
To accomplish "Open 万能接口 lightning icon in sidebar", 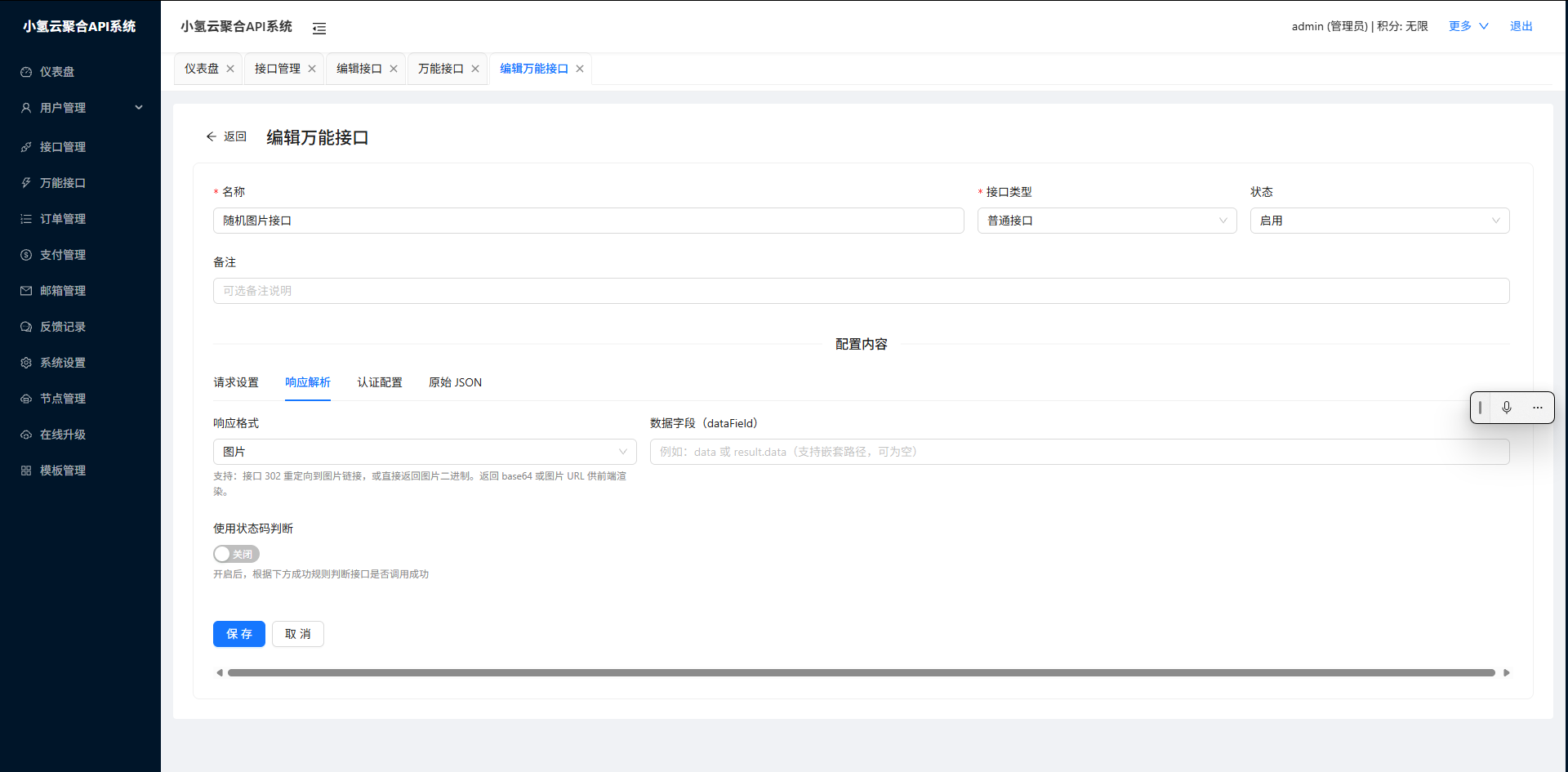I will click(26, 183).
